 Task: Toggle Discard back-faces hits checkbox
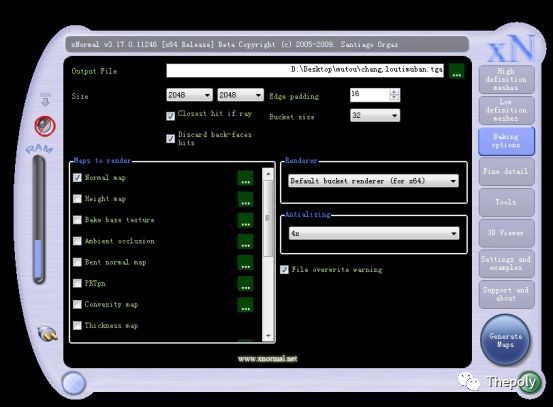170,138
